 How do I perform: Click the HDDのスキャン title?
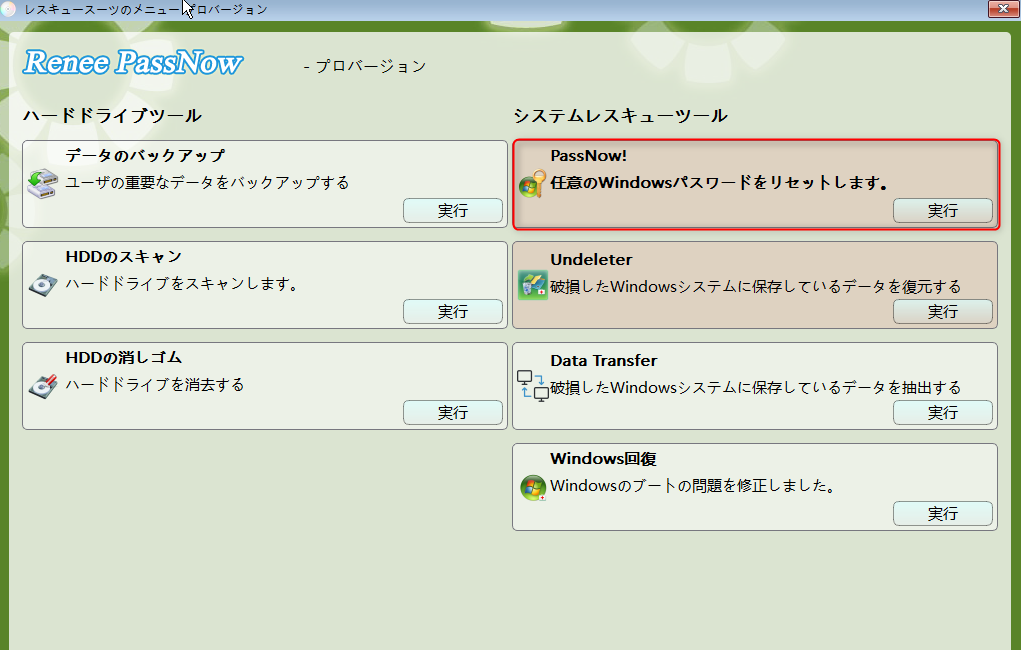(124, 257)
